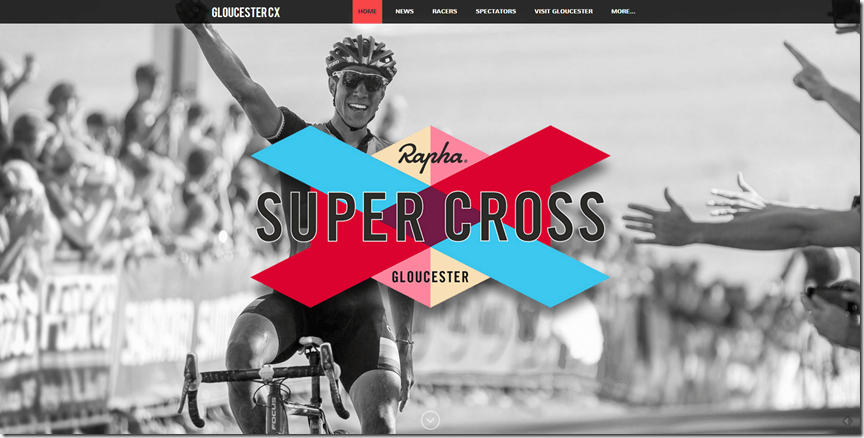The image size is (864, 438).
Task: Click the Rapha script logo
Action: (x=432, y=155)
